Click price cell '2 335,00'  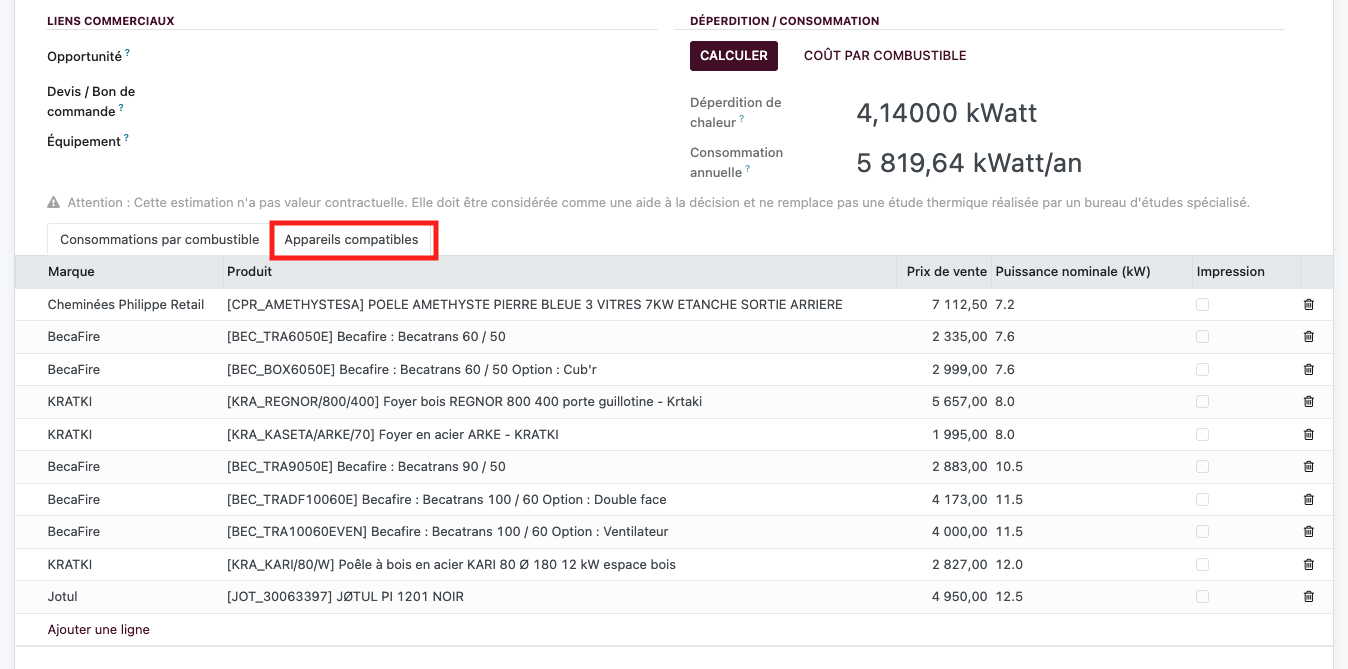[959, 337]
